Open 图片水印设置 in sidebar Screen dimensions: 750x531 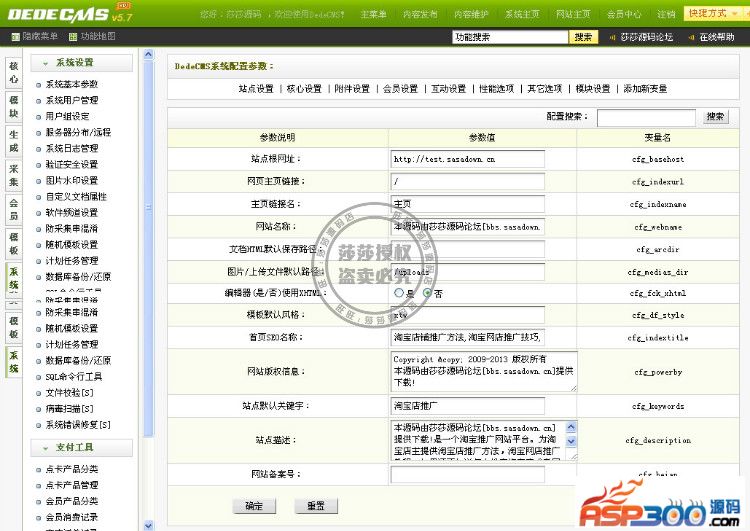71,180
